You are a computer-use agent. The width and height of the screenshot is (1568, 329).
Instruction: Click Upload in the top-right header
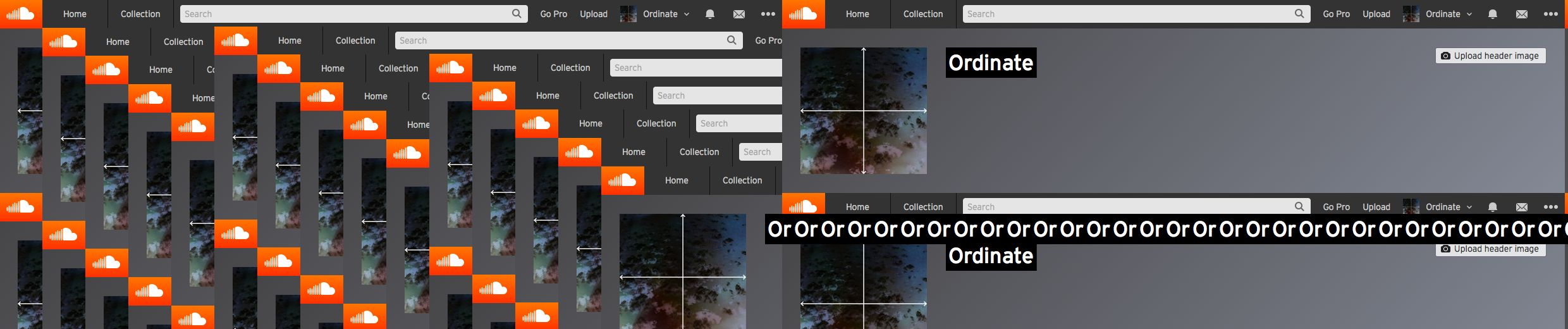click(1376, 14)
